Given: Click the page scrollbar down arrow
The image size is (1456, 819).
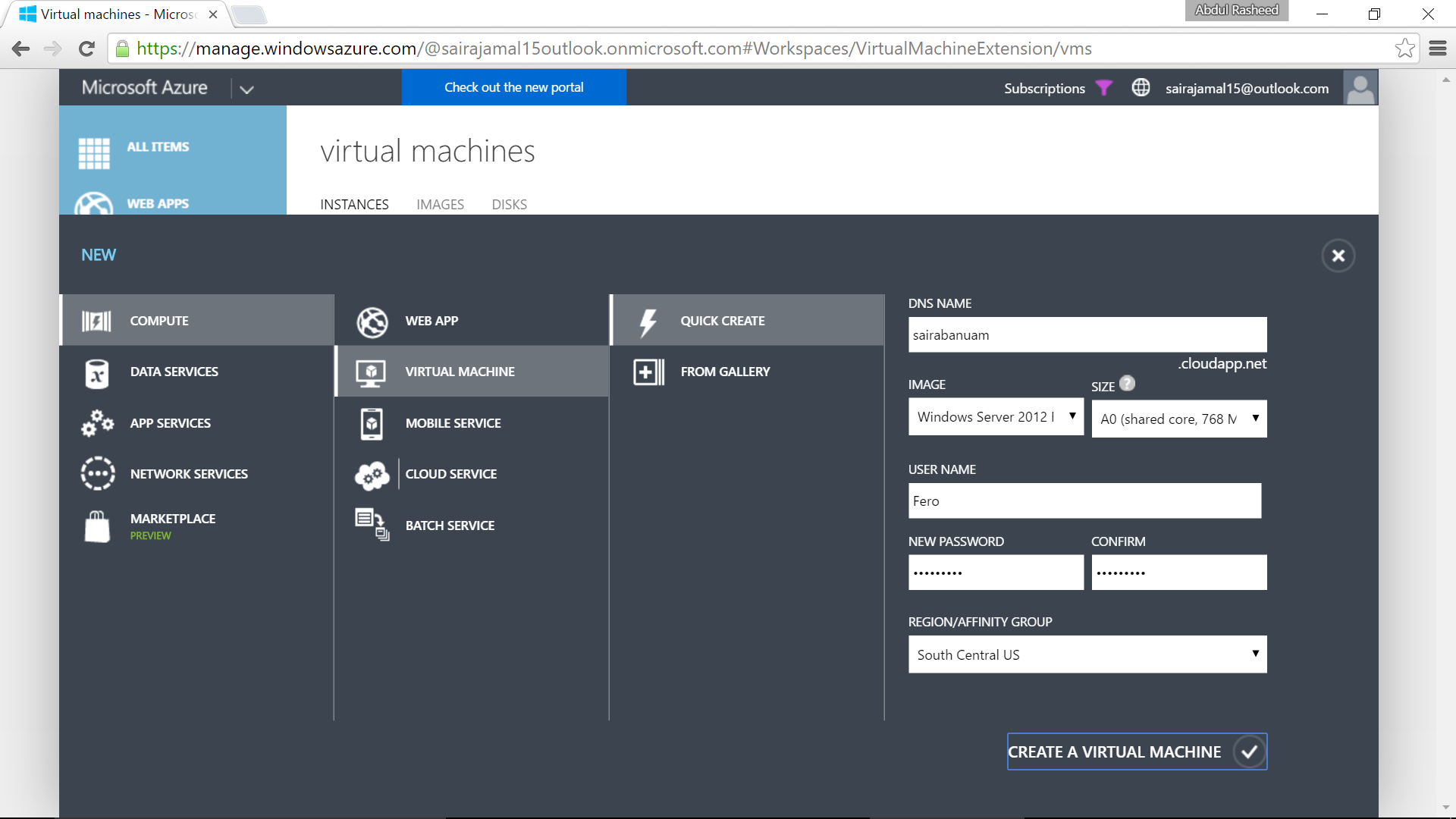Looking at the screenshot, I should pos(1445,808).
